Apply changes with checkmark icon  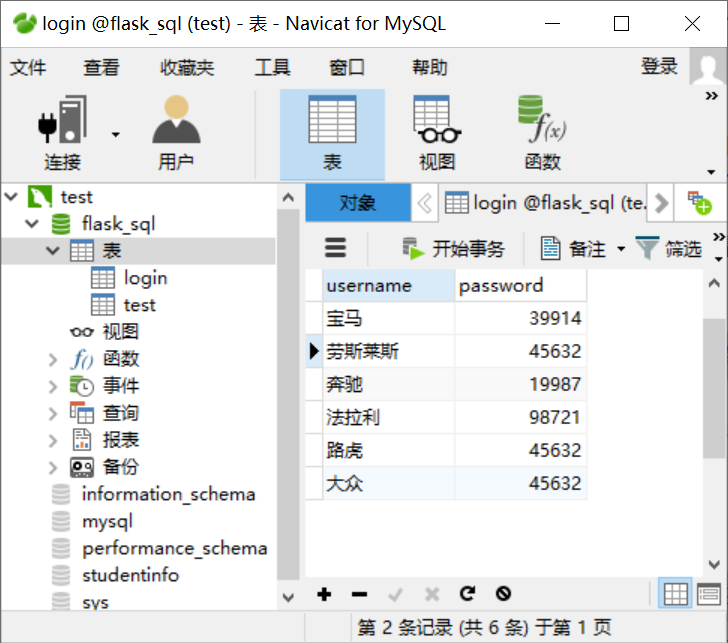point(396,594)
